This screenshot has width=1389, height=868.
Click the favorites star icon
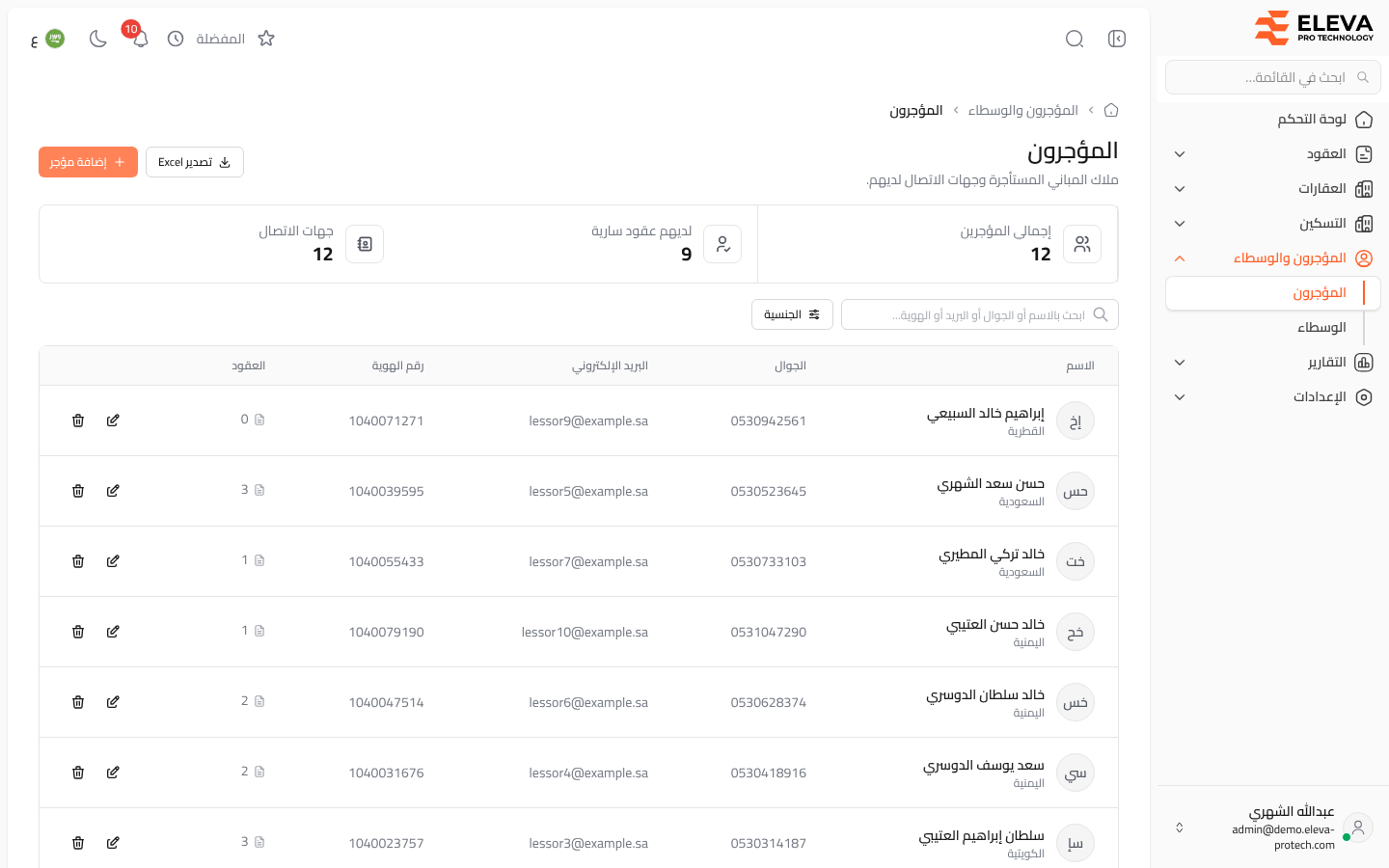[x=266, y=39]
